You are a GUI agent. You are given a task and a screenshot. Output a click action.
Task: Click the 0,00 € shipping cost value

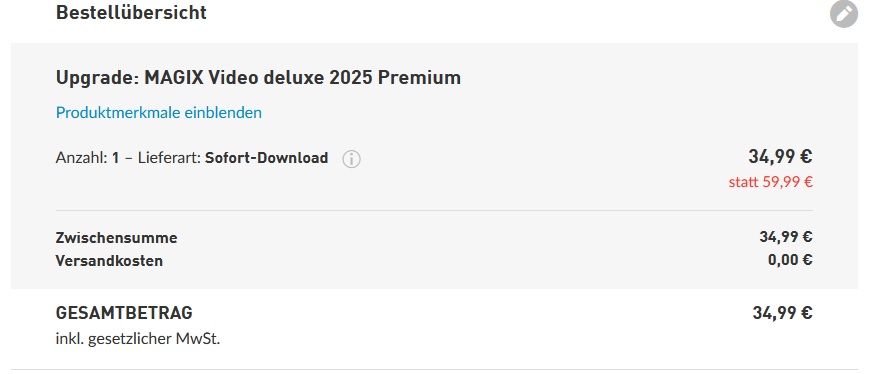tap(790, 260)
